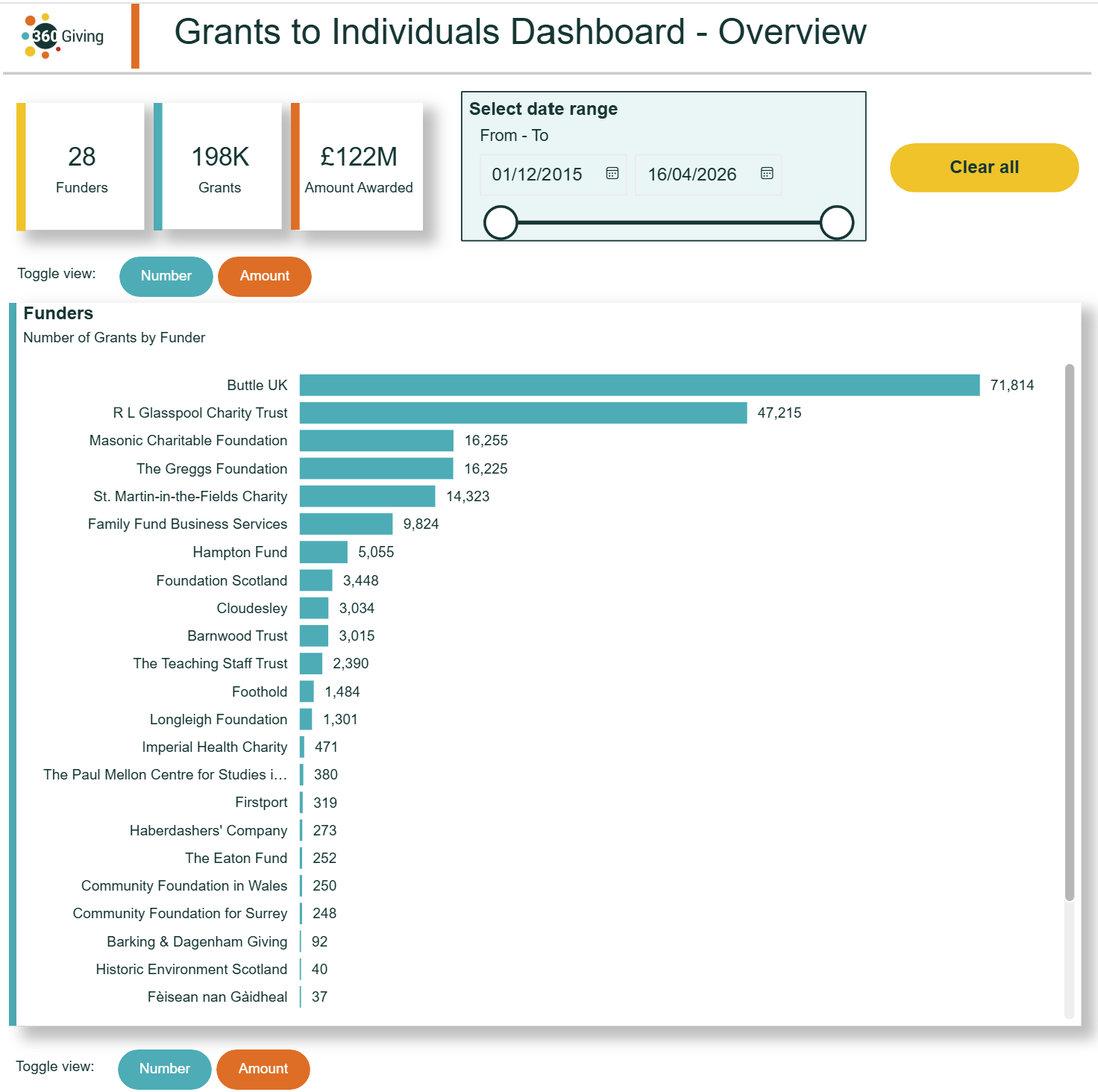The image size is (1098, 1092).
Task: Click the date range slider track
Action: pos(668,222)
